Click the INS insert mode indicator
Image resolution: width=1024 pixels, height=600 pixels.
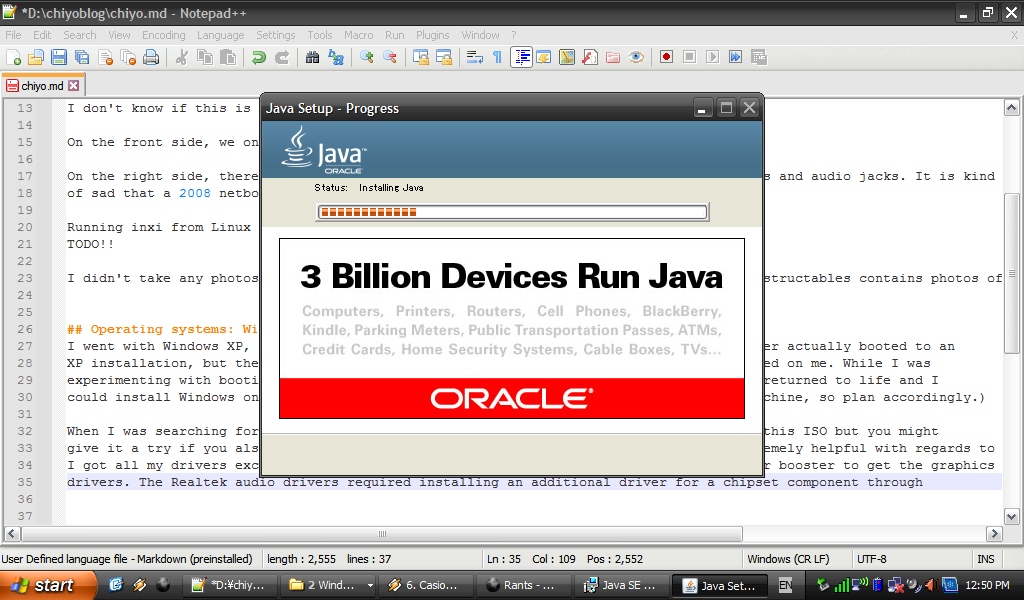point(985,559)
